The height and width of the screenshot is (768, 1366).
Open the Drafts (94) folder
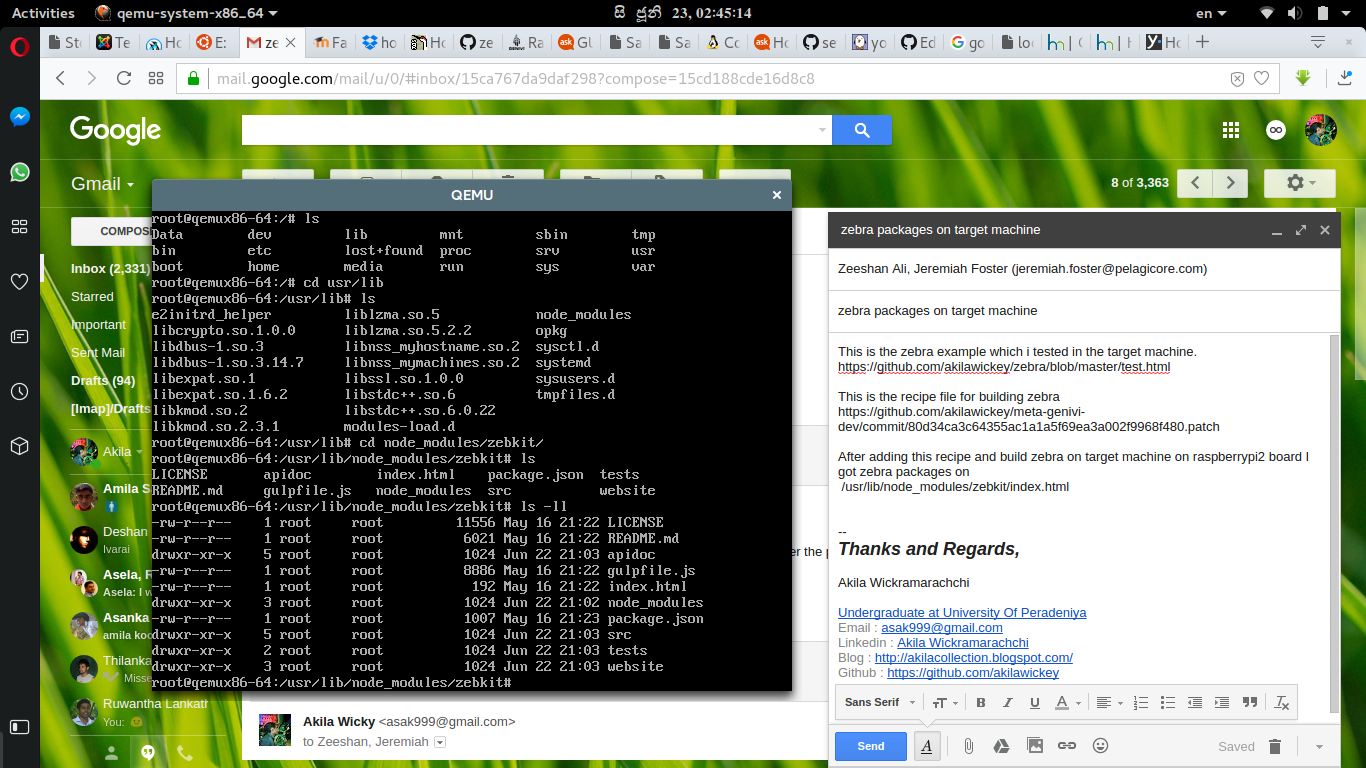pyautogui.click(x=103, y=381)
